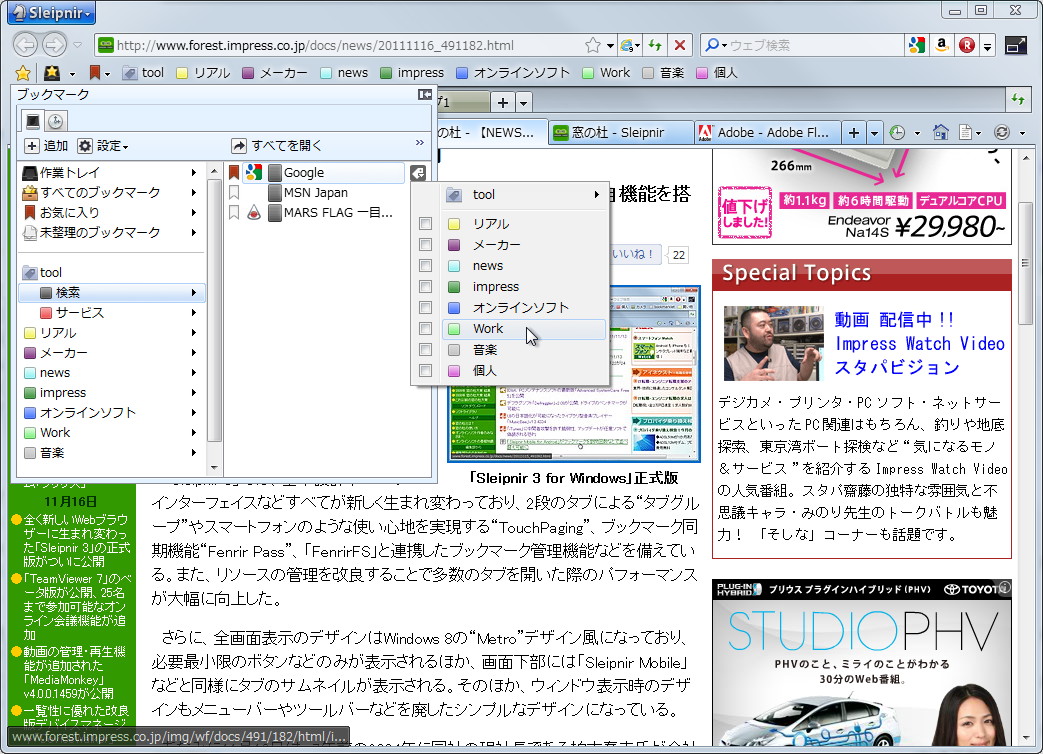Click the stop loading icon in the address bar
The image size is (1043, 754).
tap(679, 44)
